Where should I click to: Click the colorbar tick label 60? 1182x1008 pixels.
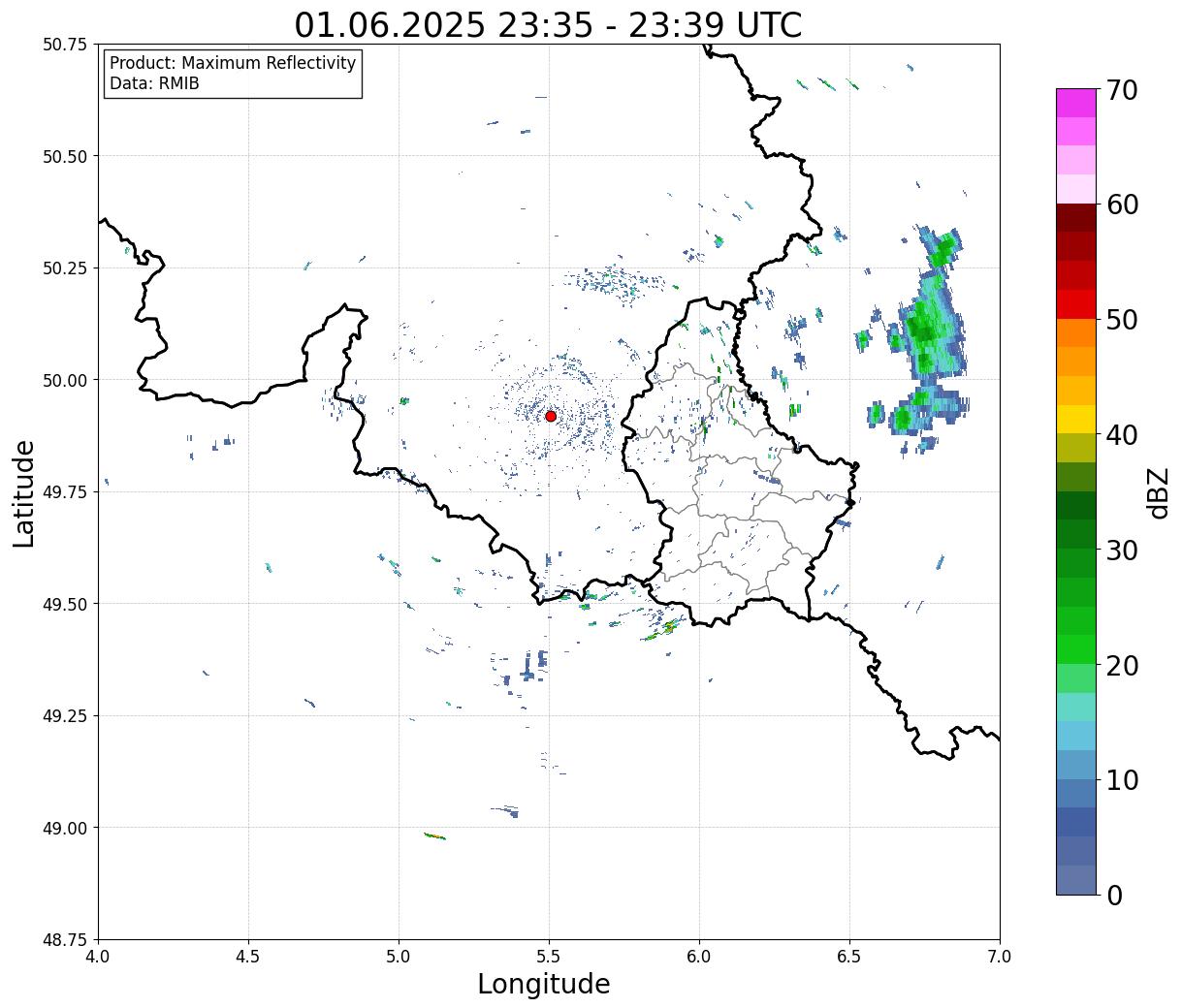click(1121, 205)
